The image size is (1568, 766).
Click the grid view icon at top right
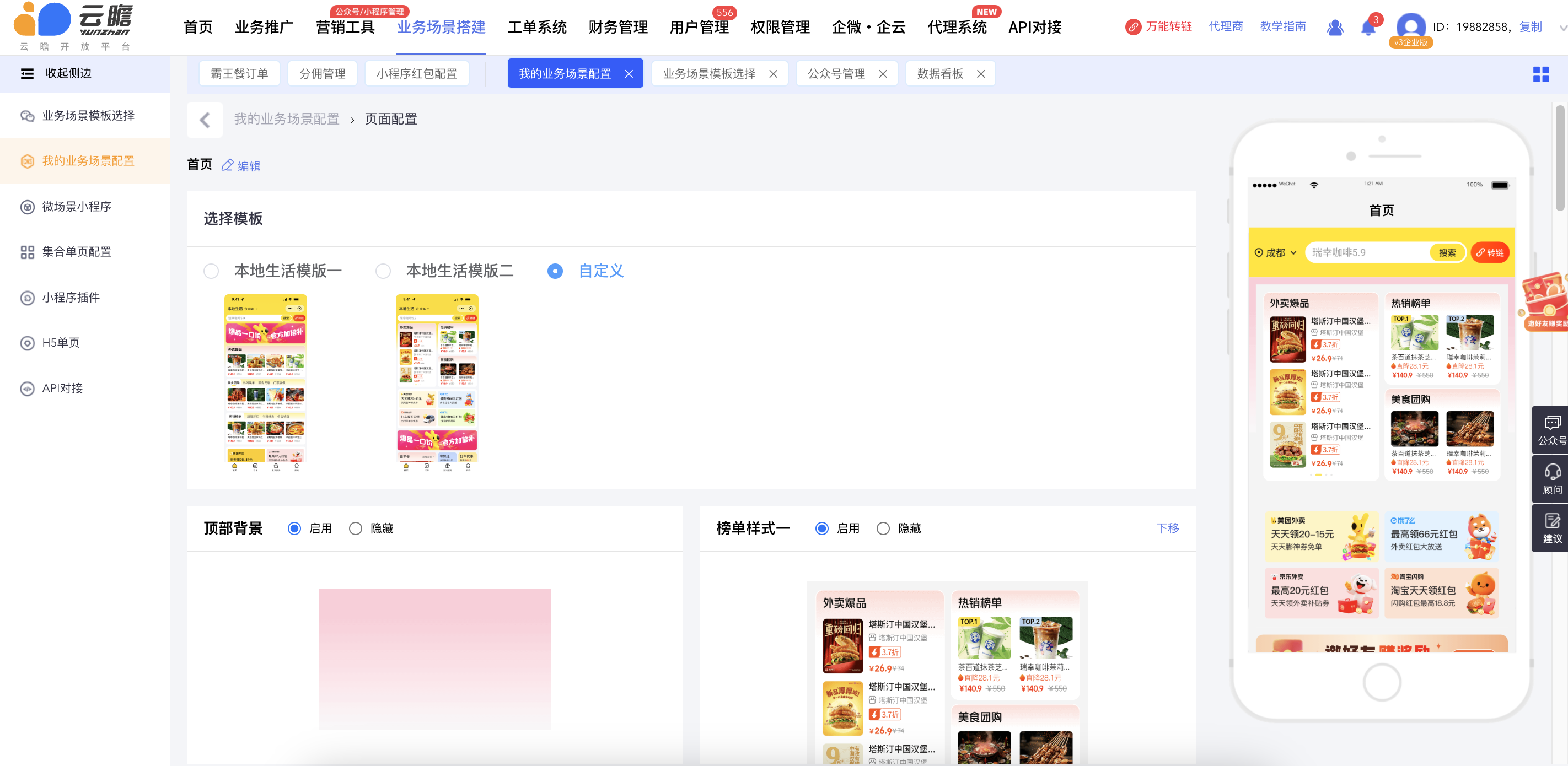coord(1540,74)
